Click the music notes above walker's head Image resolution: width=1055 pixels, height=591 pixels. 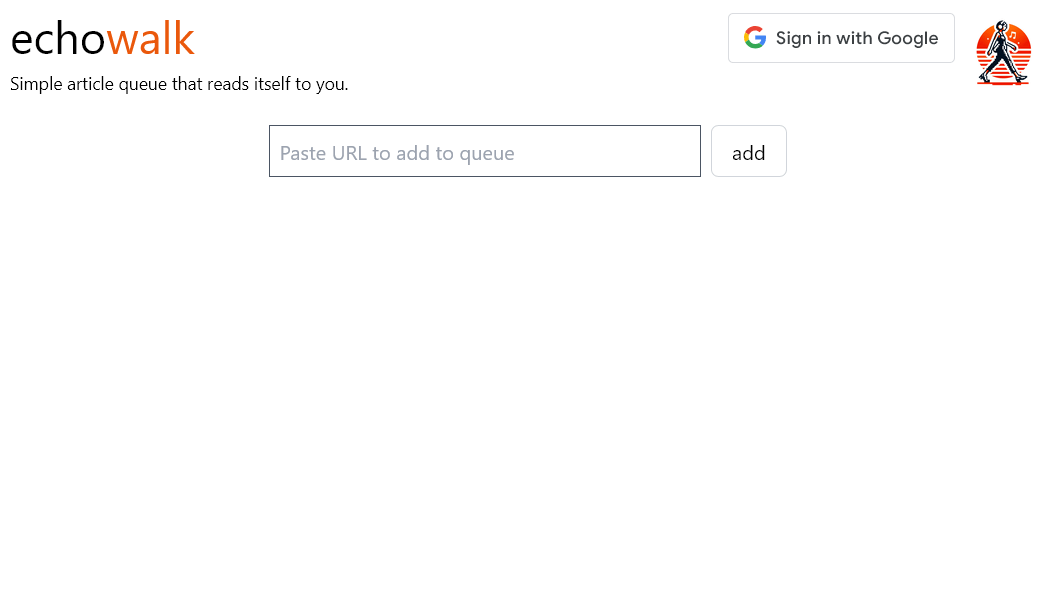(1012, 34)
